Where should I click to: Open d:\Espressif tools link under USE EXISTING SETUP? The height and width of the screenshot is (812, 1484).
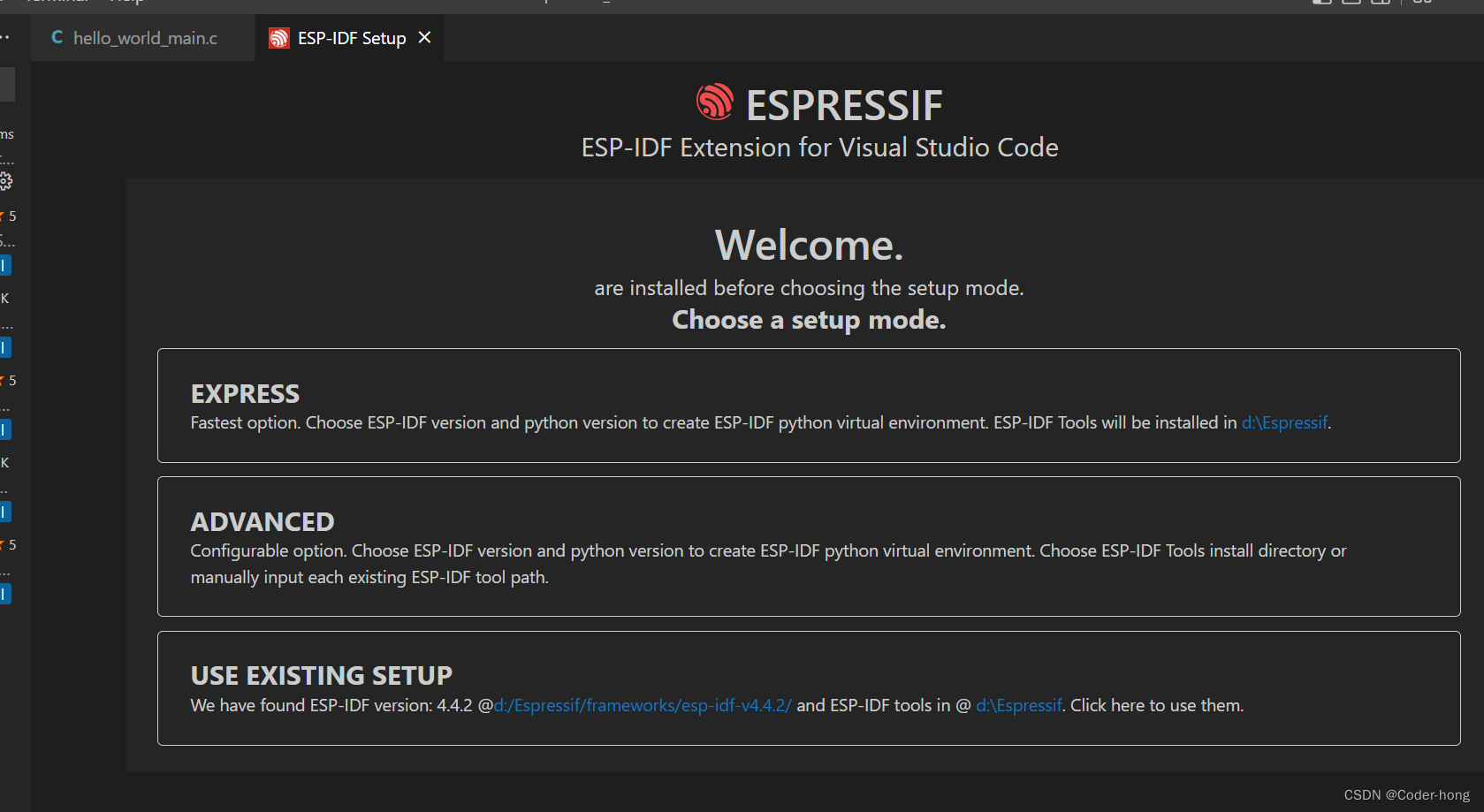[x=1018, y=706]
